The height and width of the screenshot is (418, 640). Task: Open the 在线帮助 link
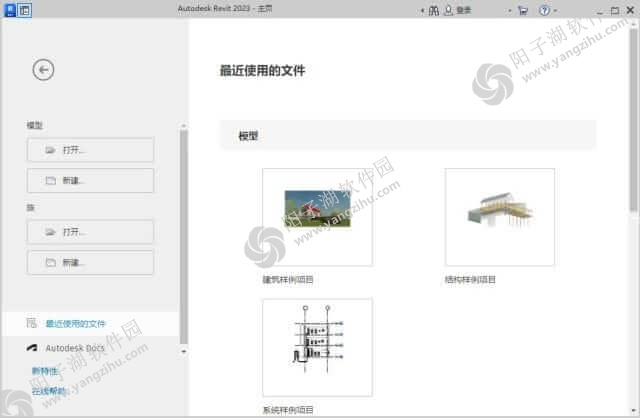pos(49,391)
